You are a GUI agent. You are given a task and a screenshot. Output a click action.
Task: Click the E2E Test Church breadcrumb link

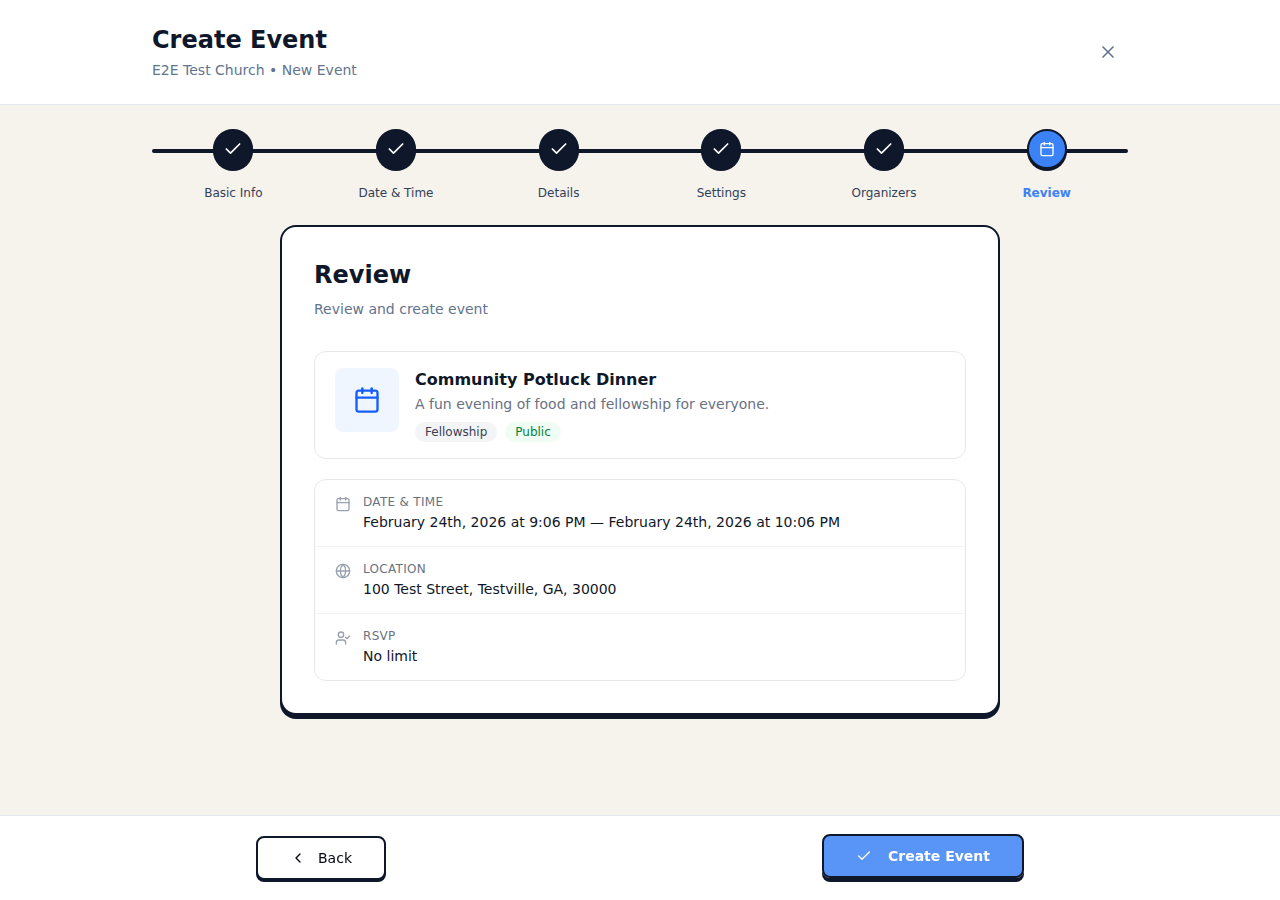[x=208, y=69]
